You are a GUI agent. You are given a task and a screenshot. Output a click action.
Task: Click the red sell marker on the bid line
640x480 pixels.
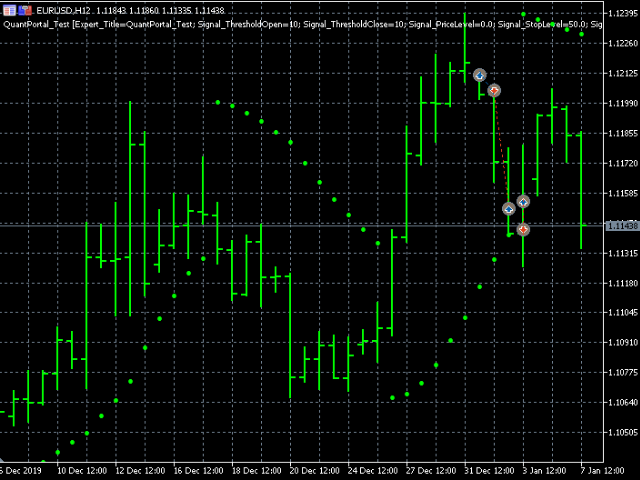[523, 229]
